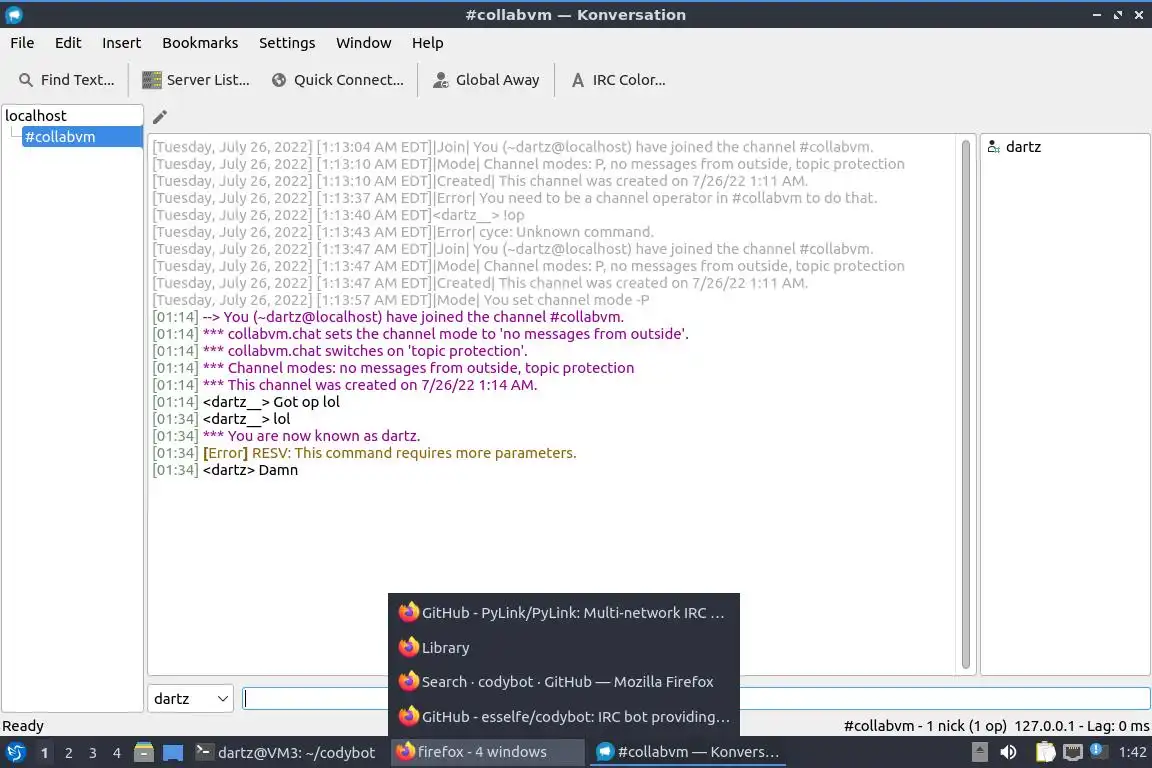Image resolution: width=1152 pixels, height=768 pixels.
Task: Click the removable media eject tray icon
Action: pyautogui.click(x=979, y=752)
